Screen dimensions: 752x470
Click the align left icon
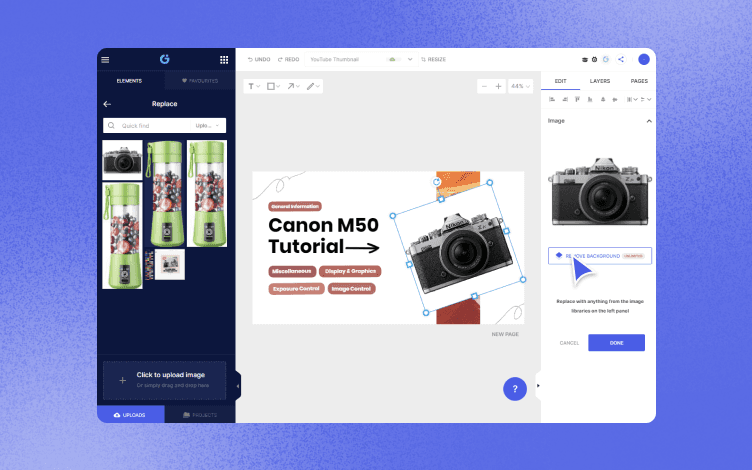pyautogui.click(x=552, y=99)
